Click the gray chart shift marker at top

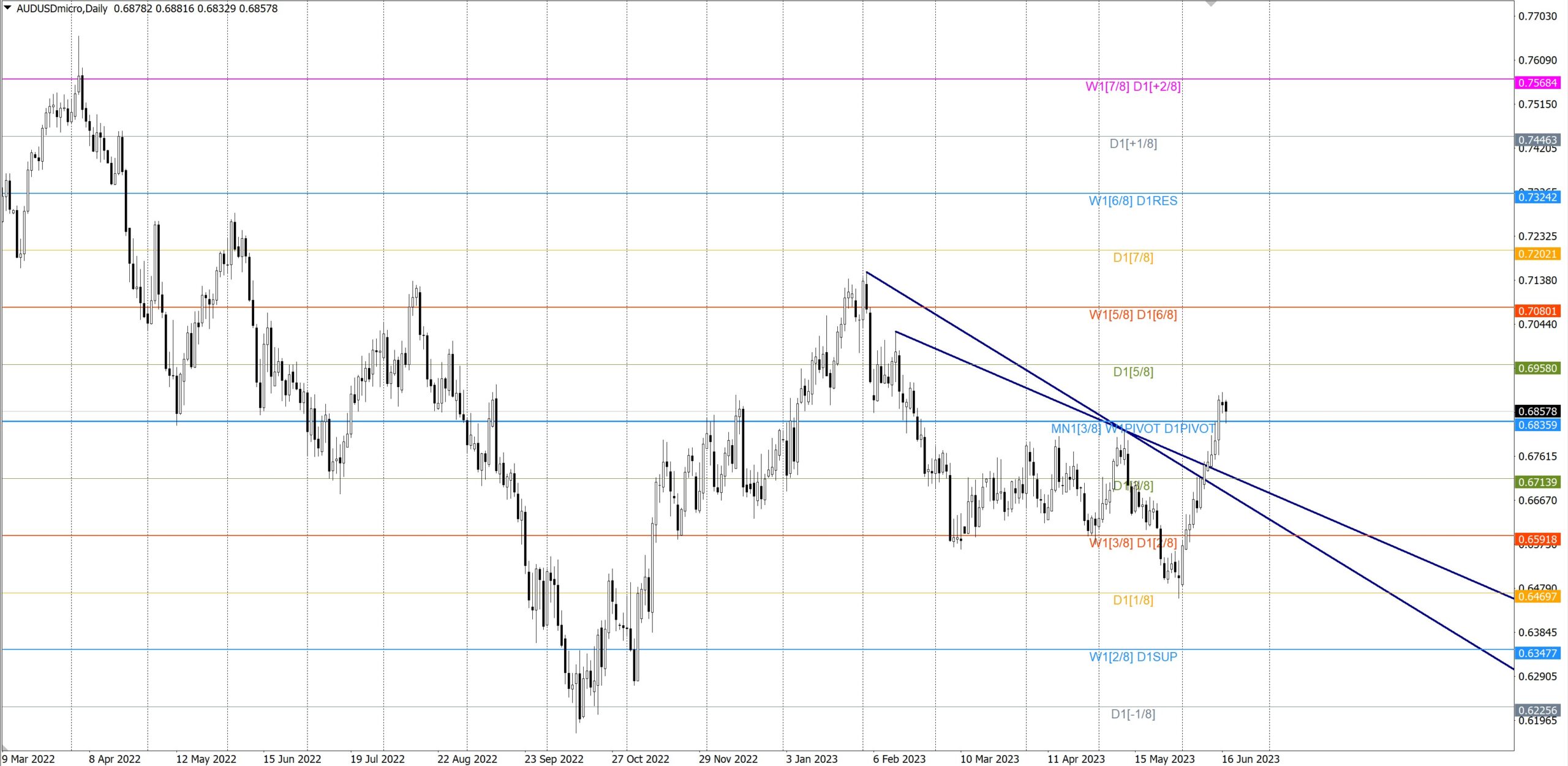tap(1210, 4)
